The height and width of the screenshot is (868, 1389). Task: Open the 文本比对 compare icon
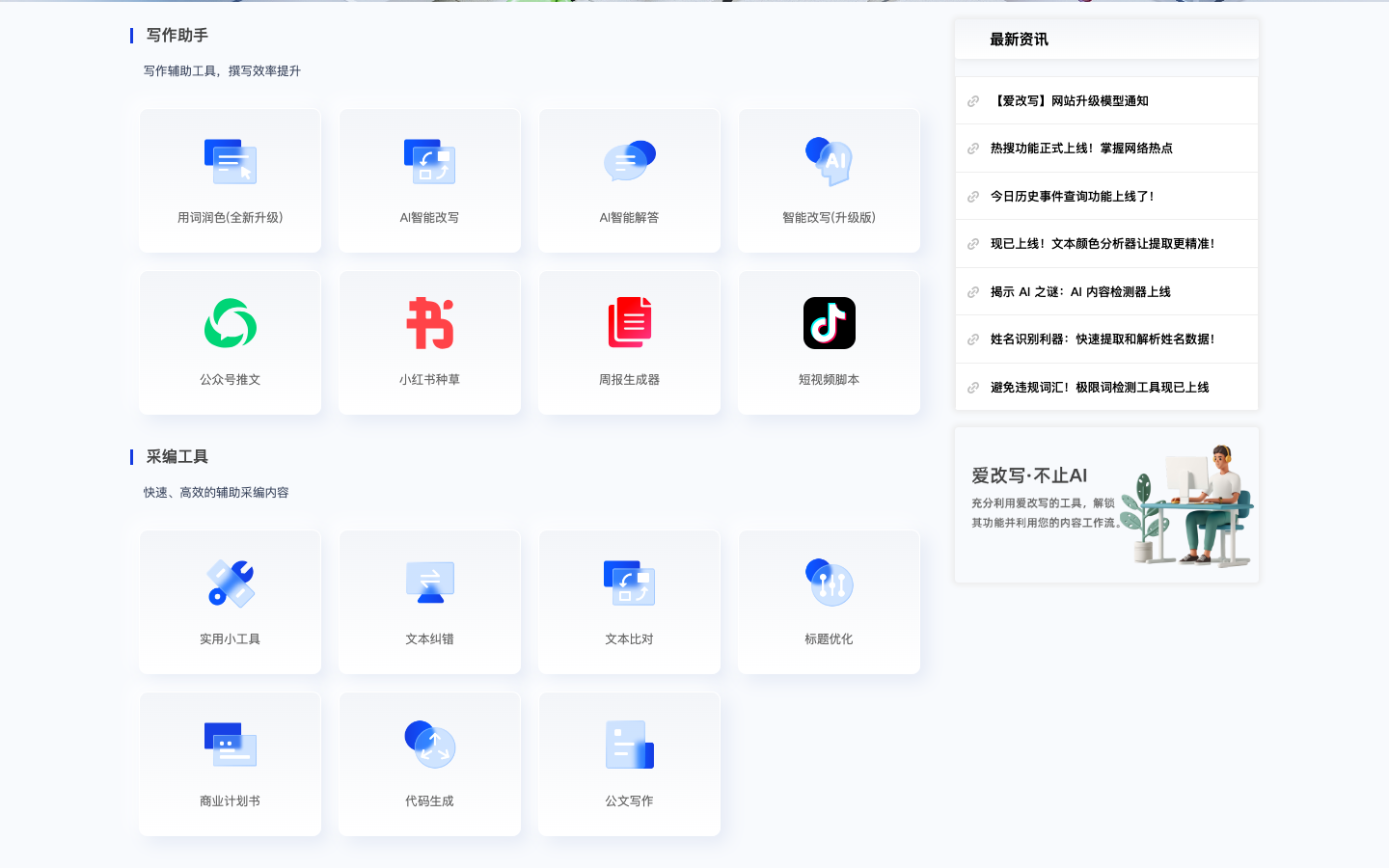tap(629, 583)
